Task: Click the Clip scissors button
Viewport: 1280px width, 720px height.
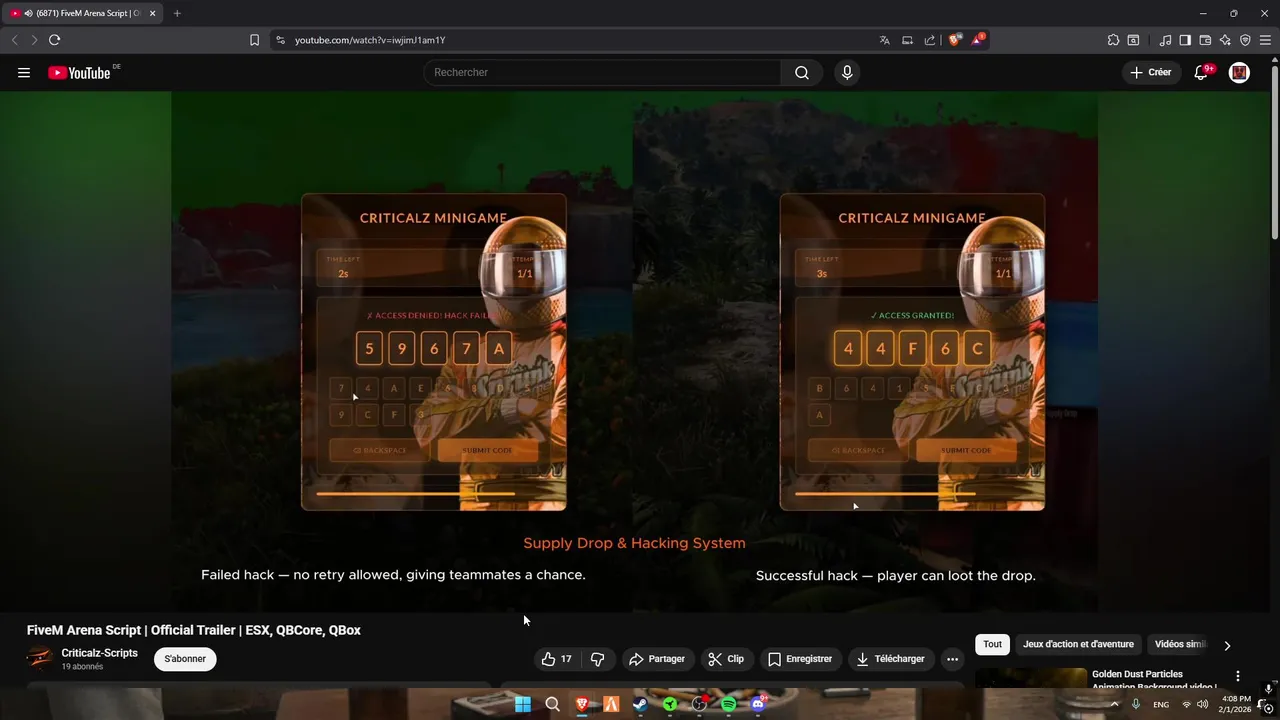Action: [x=726, y=659]
